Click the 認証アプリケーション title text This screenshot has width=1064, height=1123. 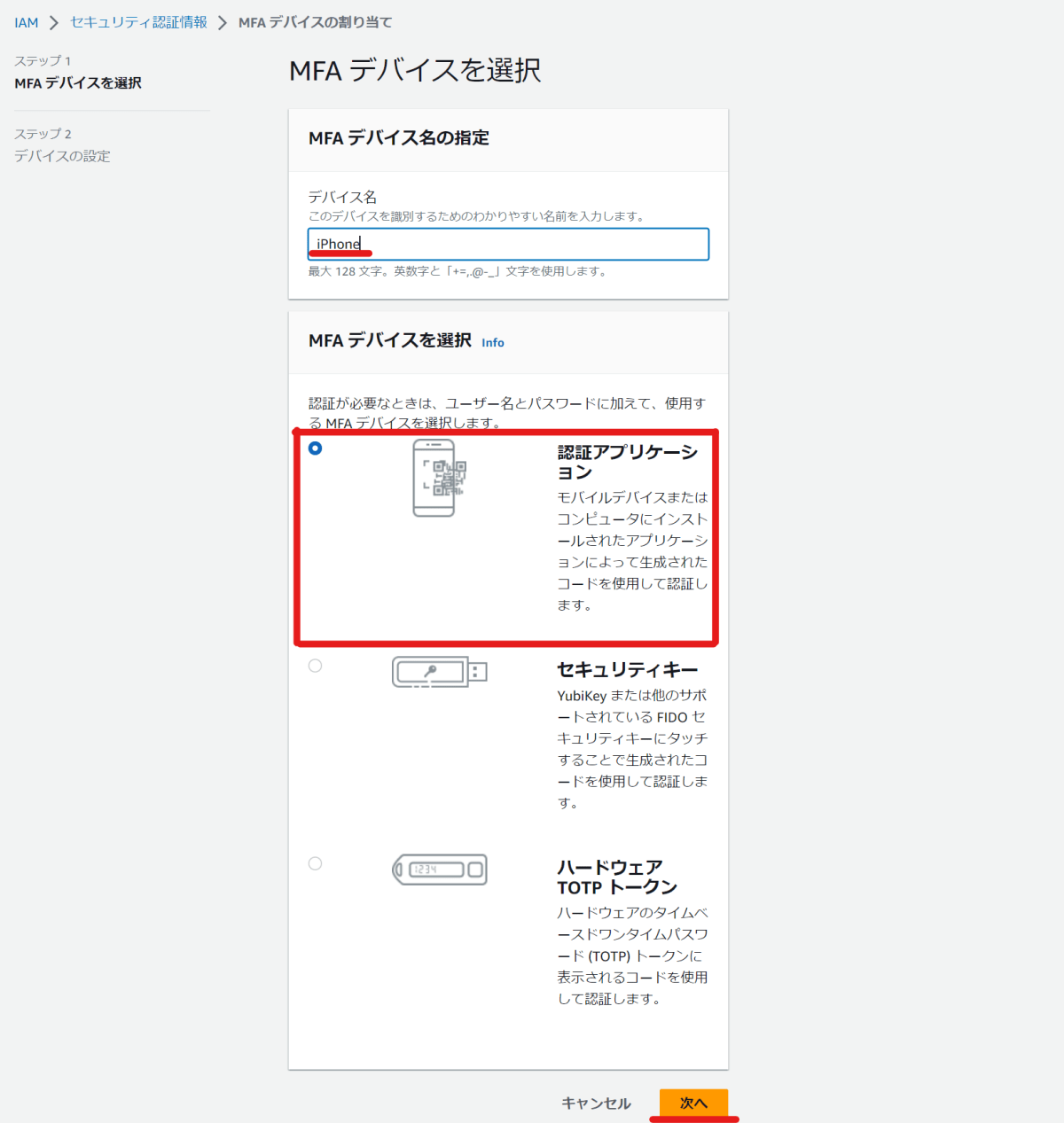click(628, 462)
